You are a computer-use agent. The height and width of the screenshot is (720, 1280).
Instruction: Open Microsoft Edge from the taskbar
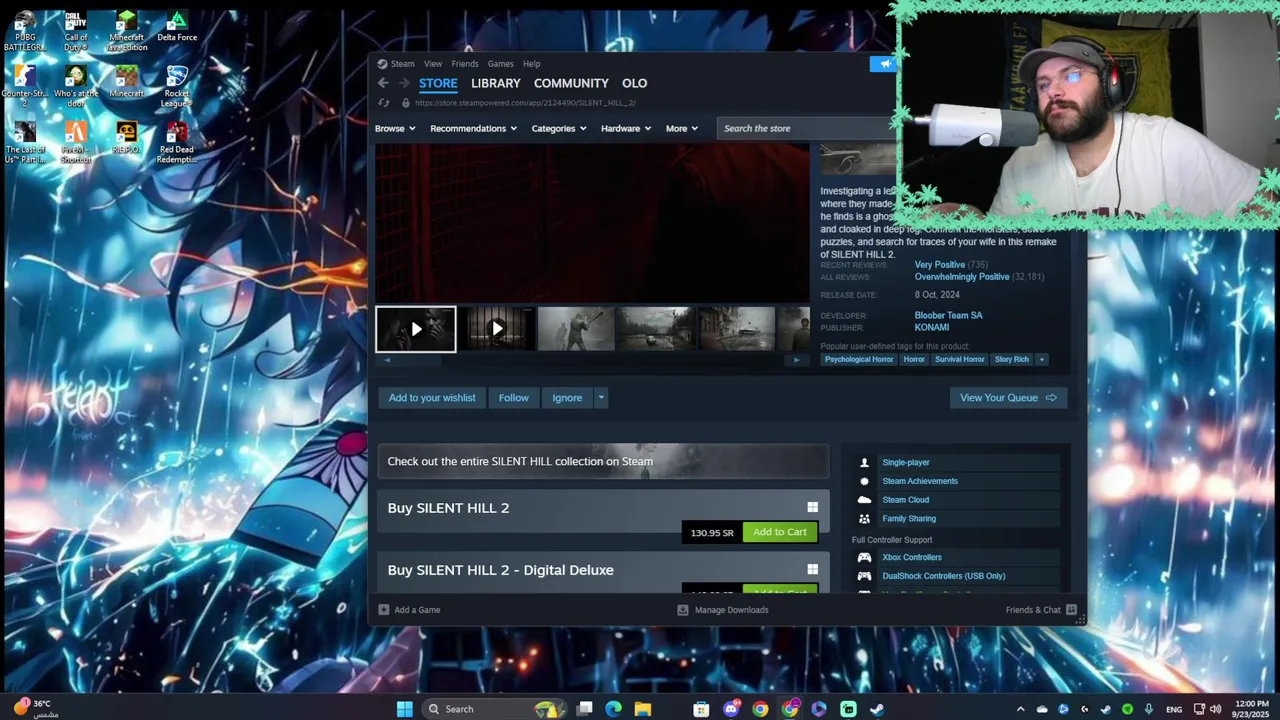[613, 709]
